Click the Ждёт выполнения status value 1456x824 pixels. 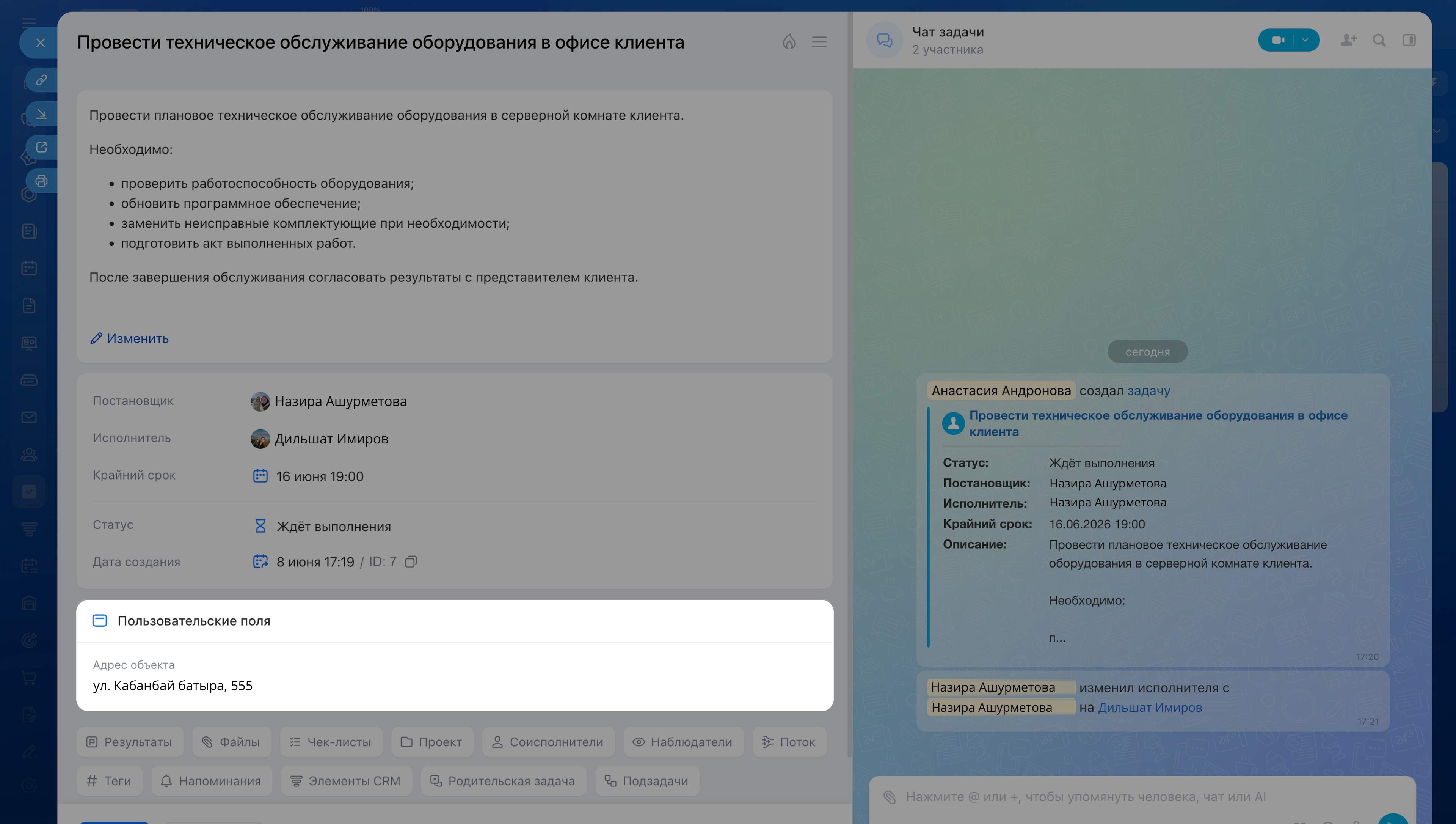click(334, 527)
